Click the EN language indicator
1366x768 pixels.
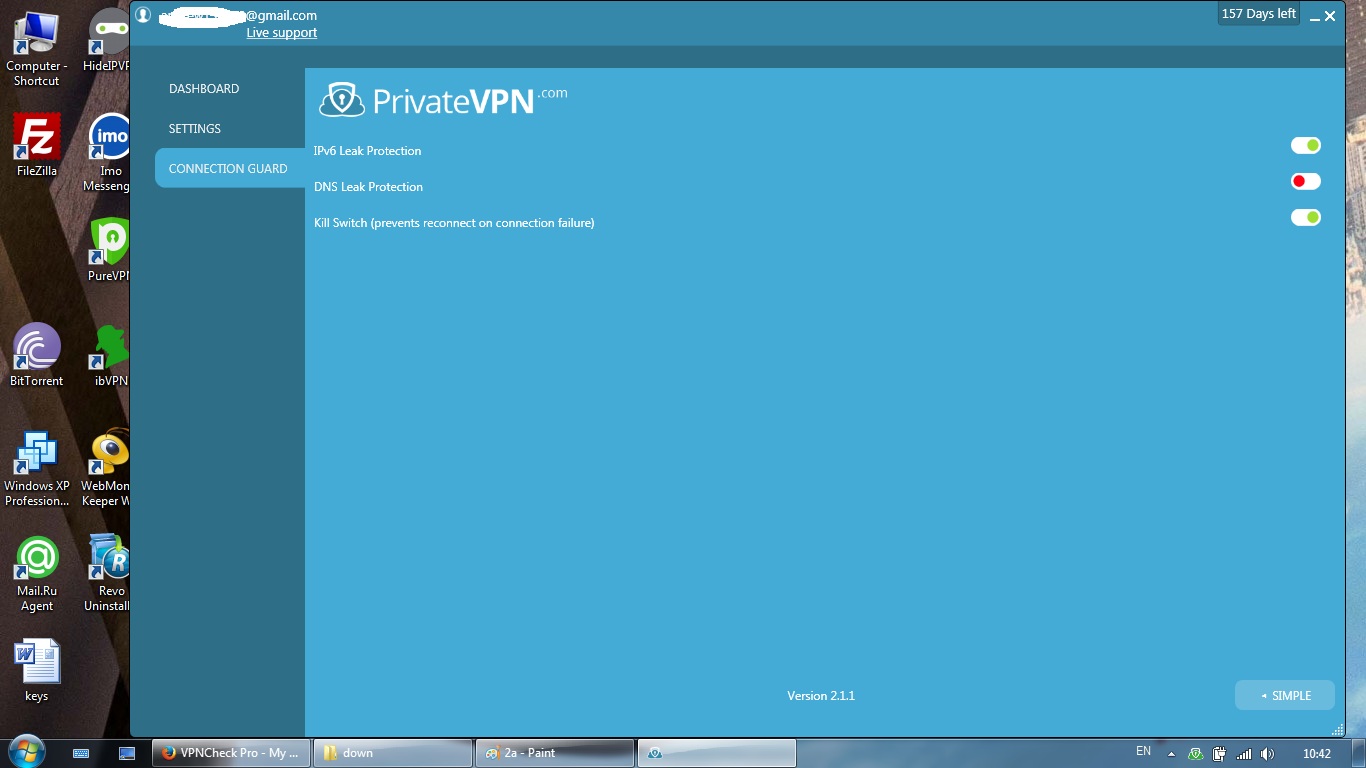(x=1144, y=752)
